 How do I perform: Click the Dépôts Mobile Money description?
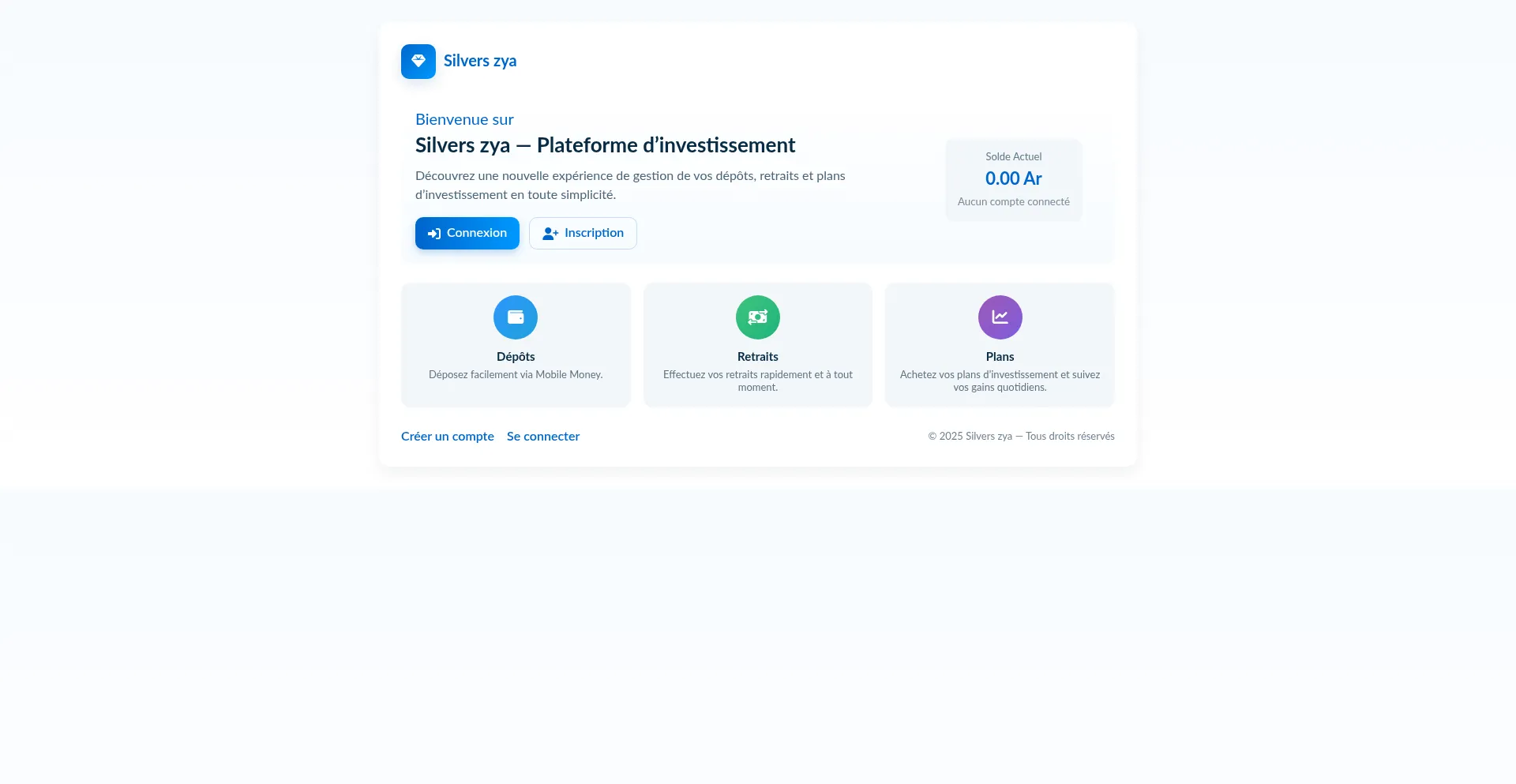tap(516, 375)
